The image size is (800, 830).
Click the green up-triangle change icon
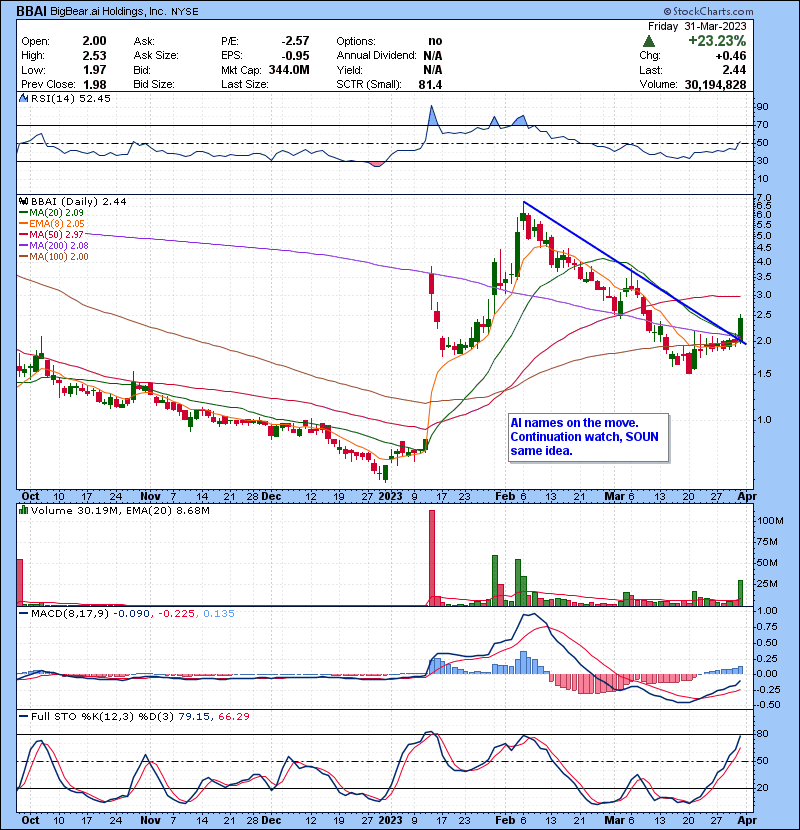649,41
